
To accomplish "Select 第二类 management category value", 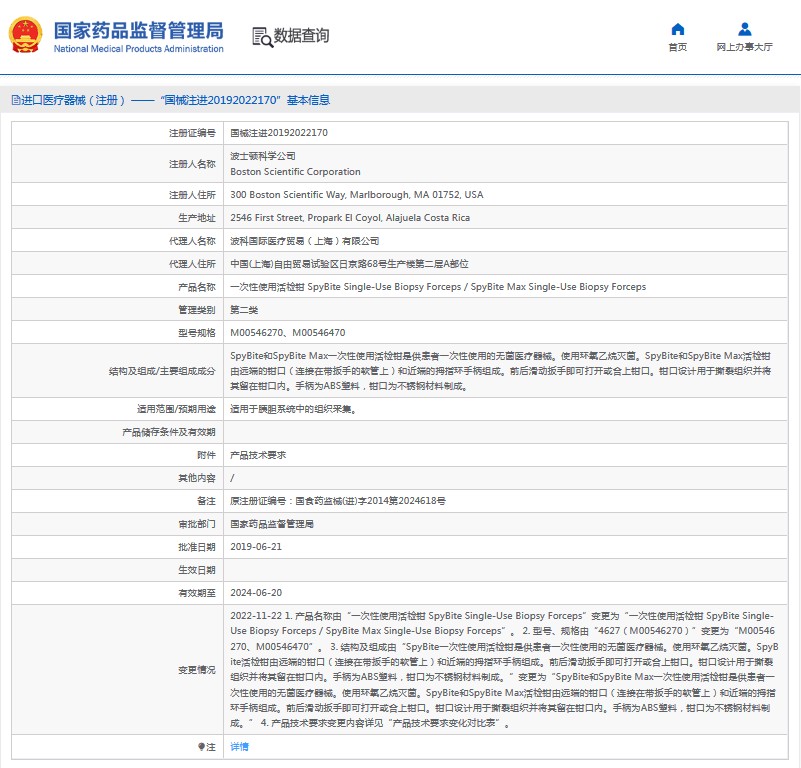I will pos(244,310).
